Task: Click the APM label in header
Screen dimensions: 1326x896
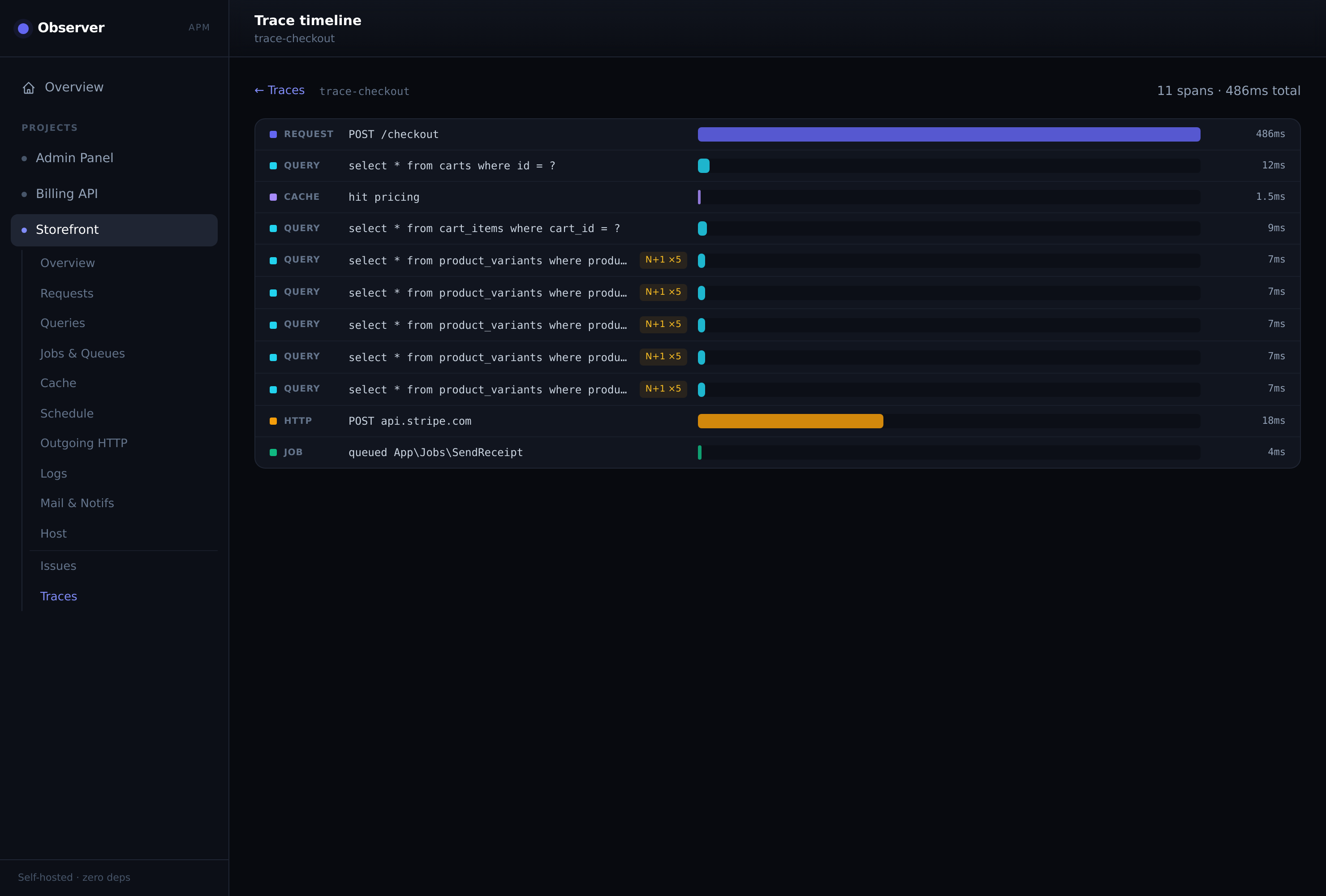Action: [x=199, y=27]
